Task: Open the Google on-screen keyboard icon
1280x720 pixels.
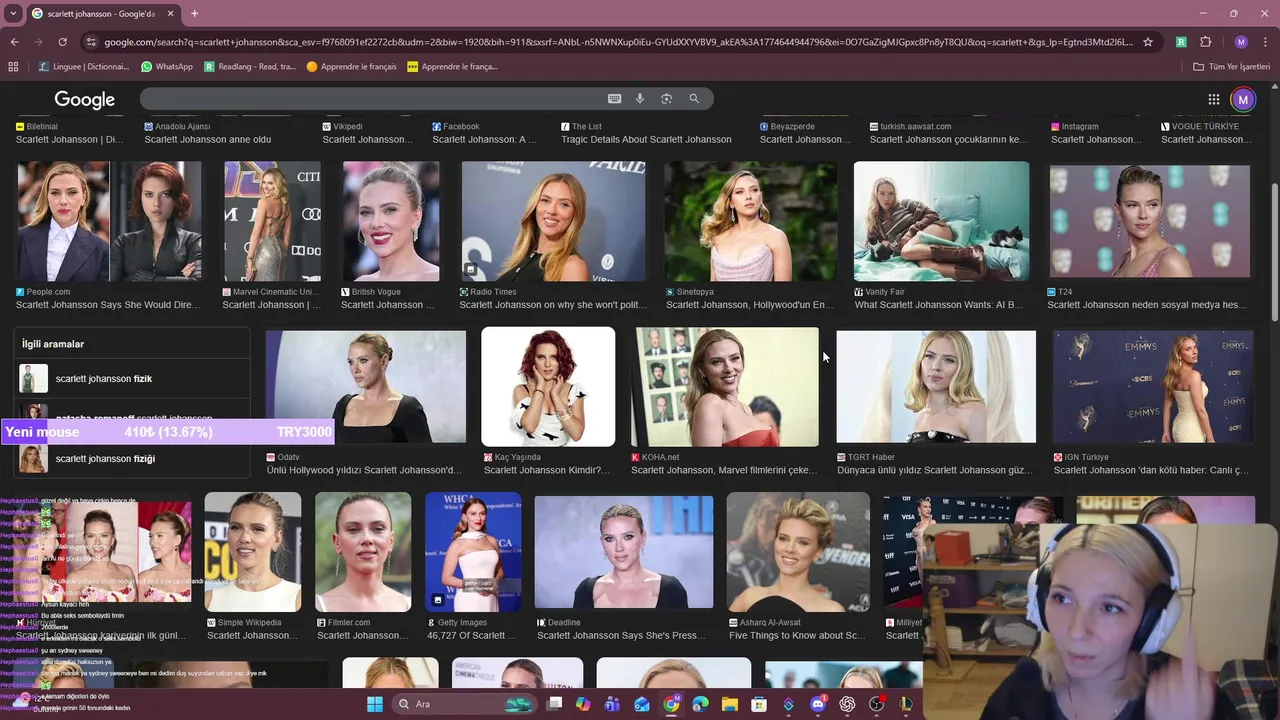Action: coord(615,98)
